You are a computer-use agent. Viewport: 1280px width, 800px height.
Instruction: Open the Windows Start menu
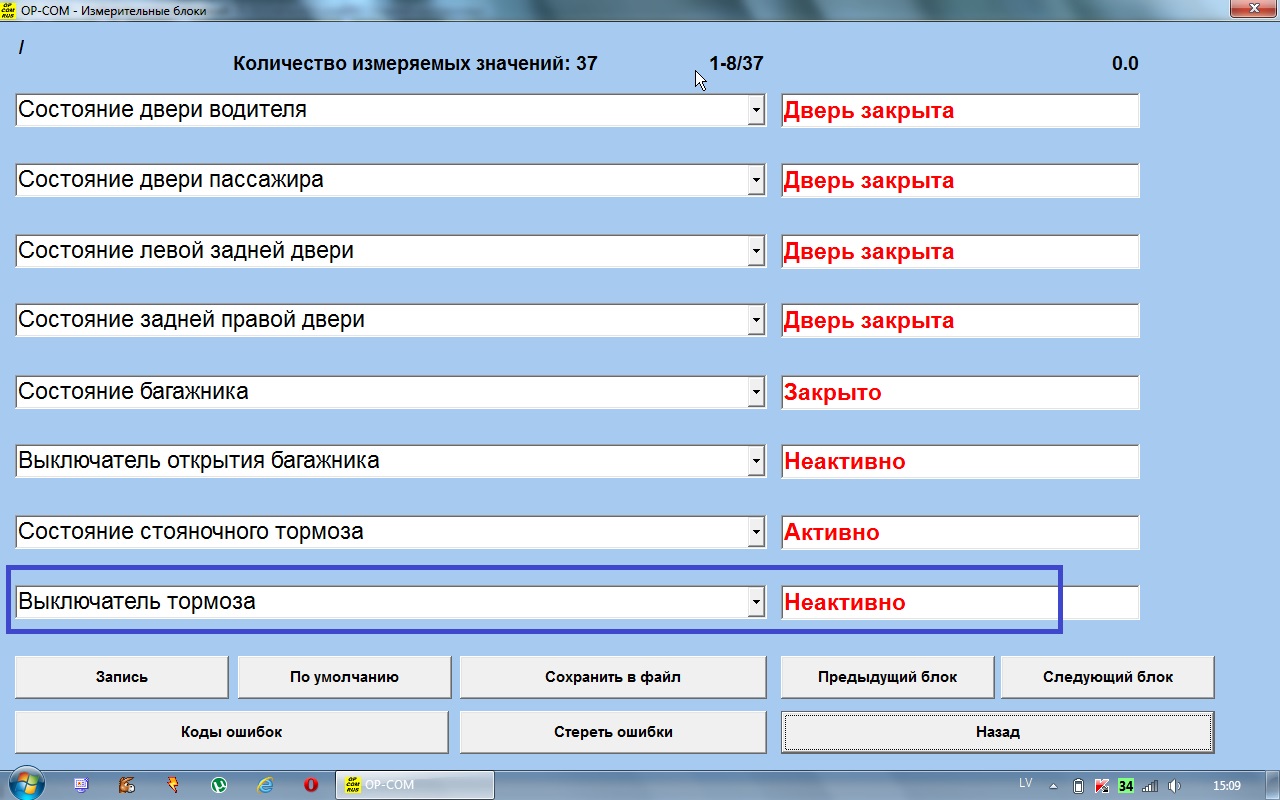(x=25, y=784)
